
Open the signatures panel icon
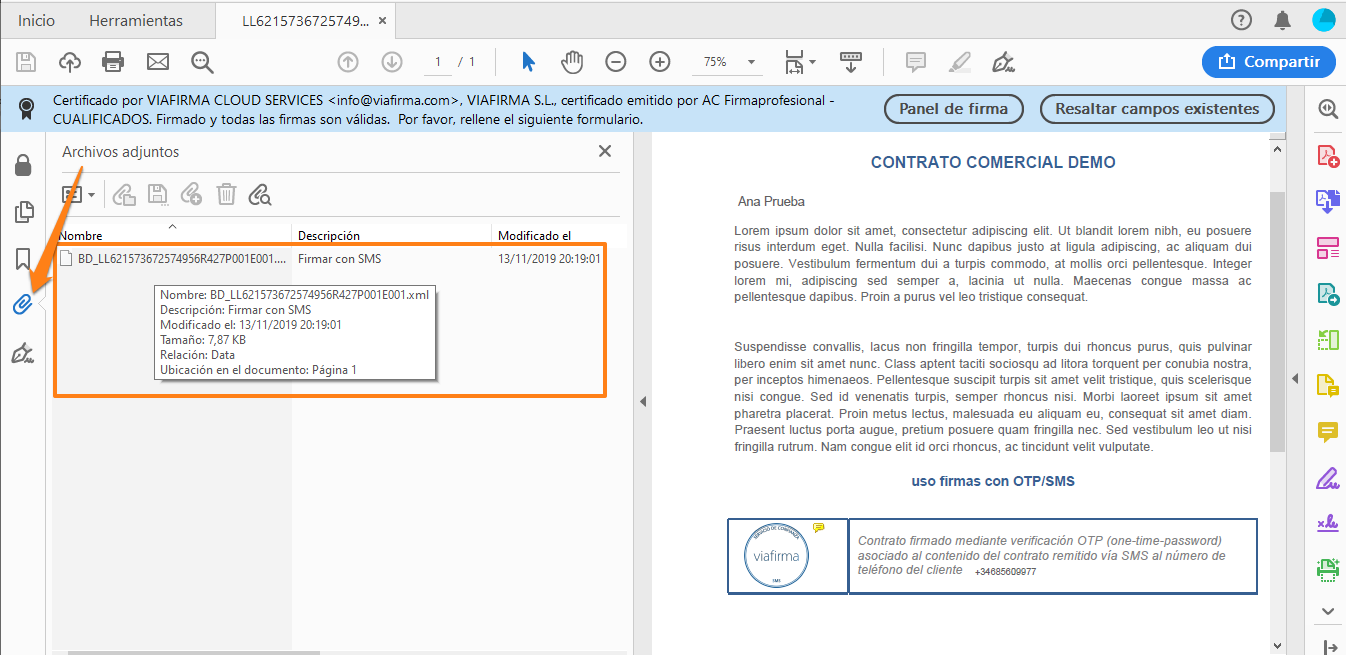pyautogui.click(x=23, y=352)
